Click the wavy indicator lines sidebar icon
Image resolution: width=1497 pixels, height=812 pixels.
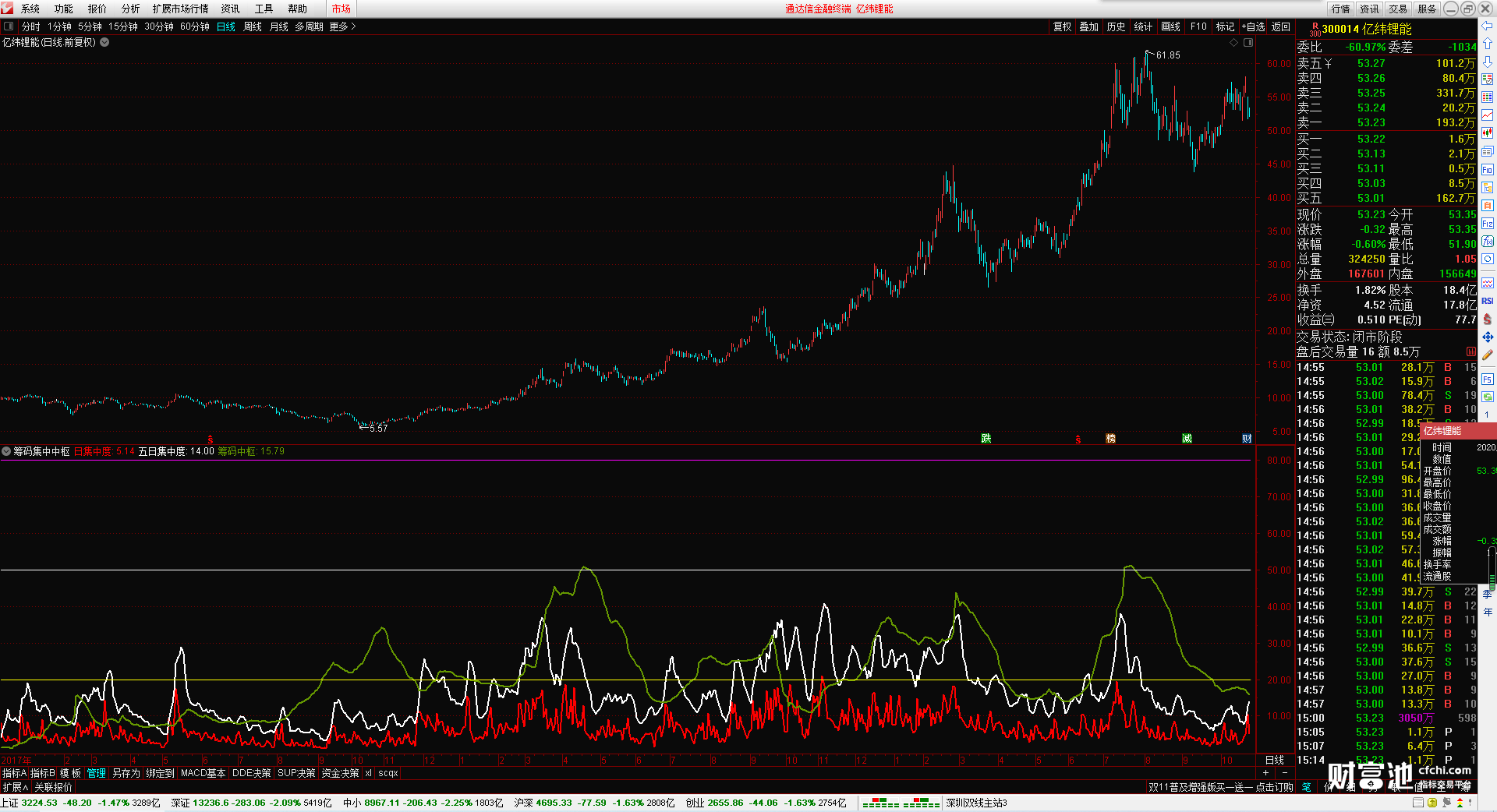click(1487, 283)
